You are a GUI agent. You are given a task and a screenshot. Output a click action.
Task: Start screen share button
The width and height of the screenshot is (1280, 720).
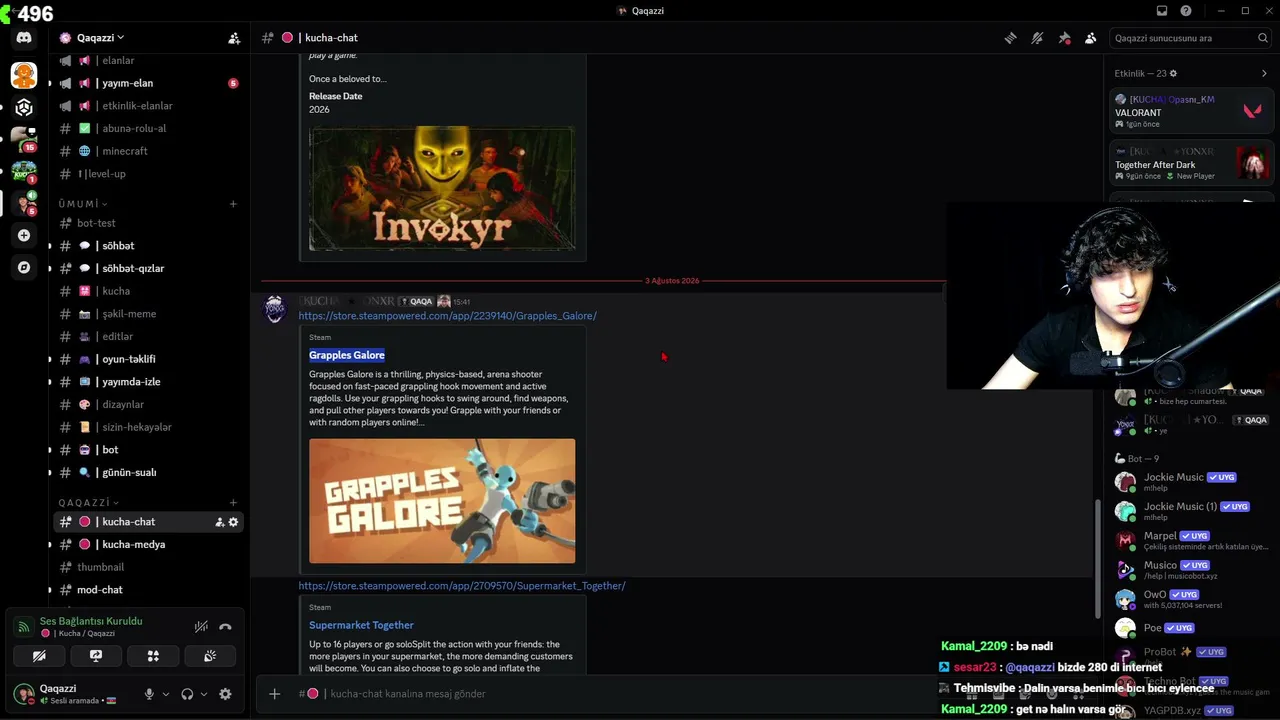click(96, 656)
